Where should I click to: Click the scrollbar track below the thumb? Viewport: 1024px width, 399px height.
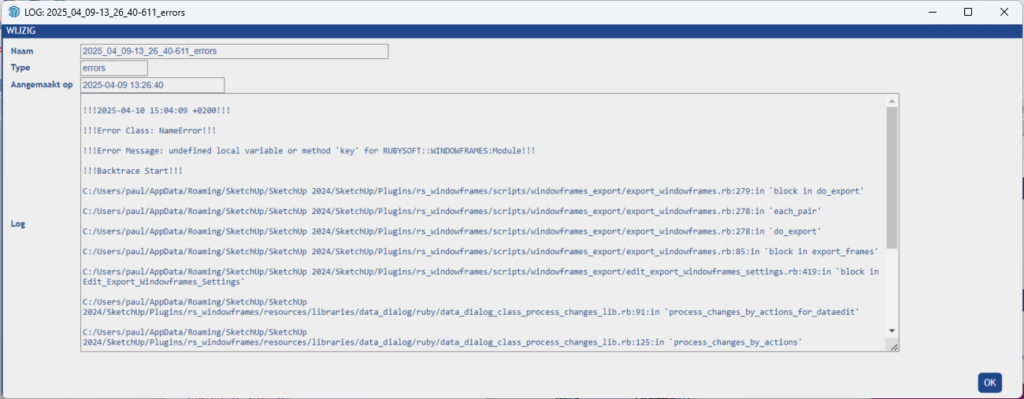tap(892, 287)
